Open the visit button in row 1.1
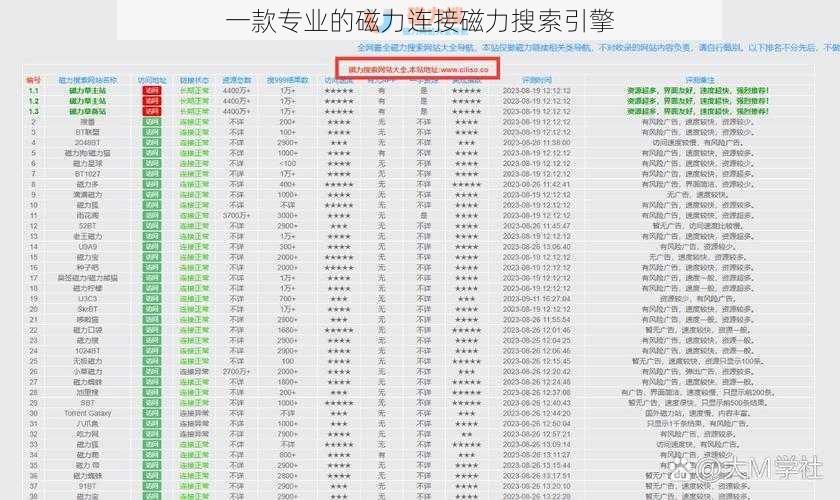This screenshot has width=840, height=500. click(152, 91)
